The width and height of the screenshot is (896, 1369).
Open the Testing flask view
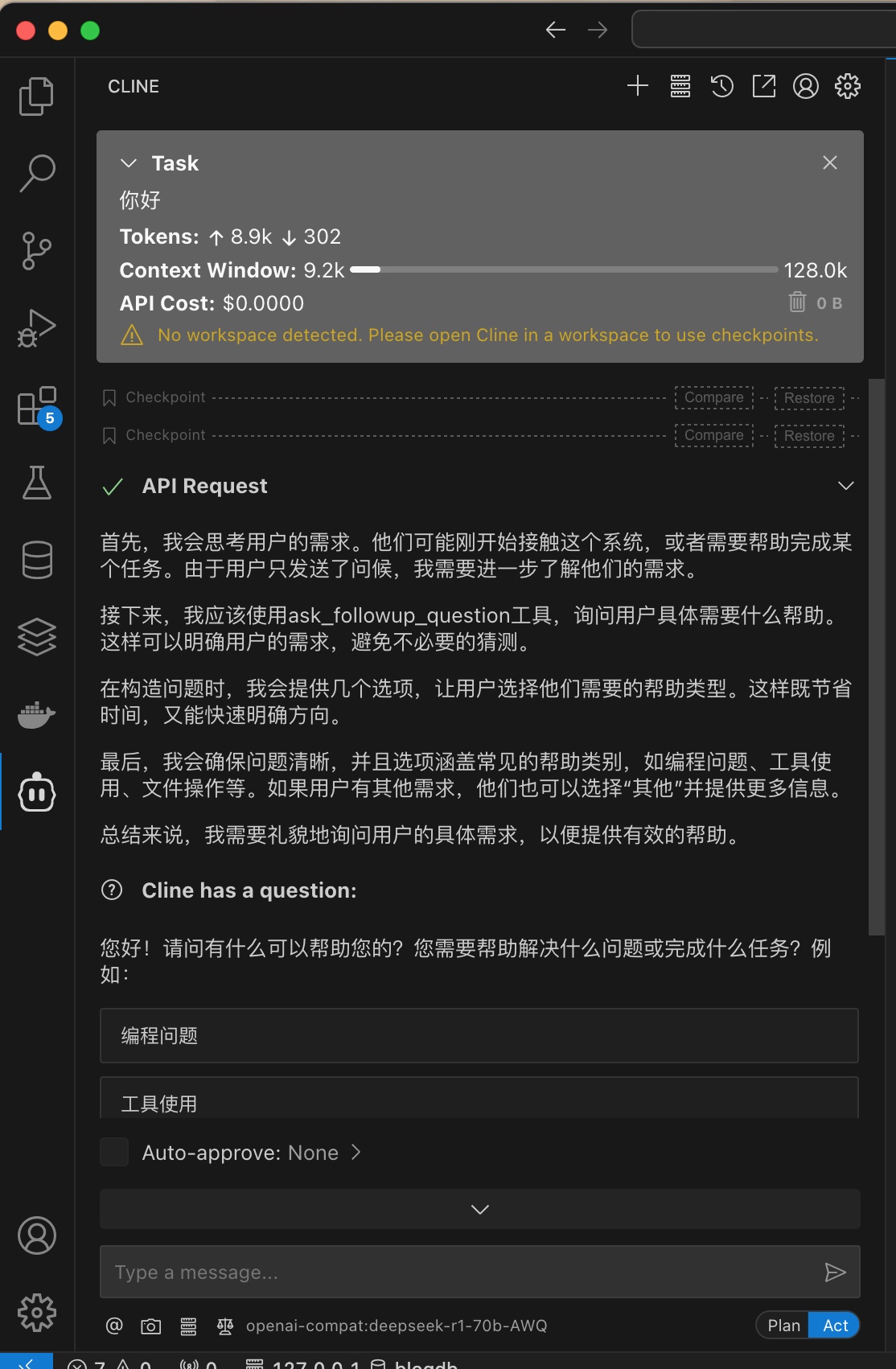36,483
